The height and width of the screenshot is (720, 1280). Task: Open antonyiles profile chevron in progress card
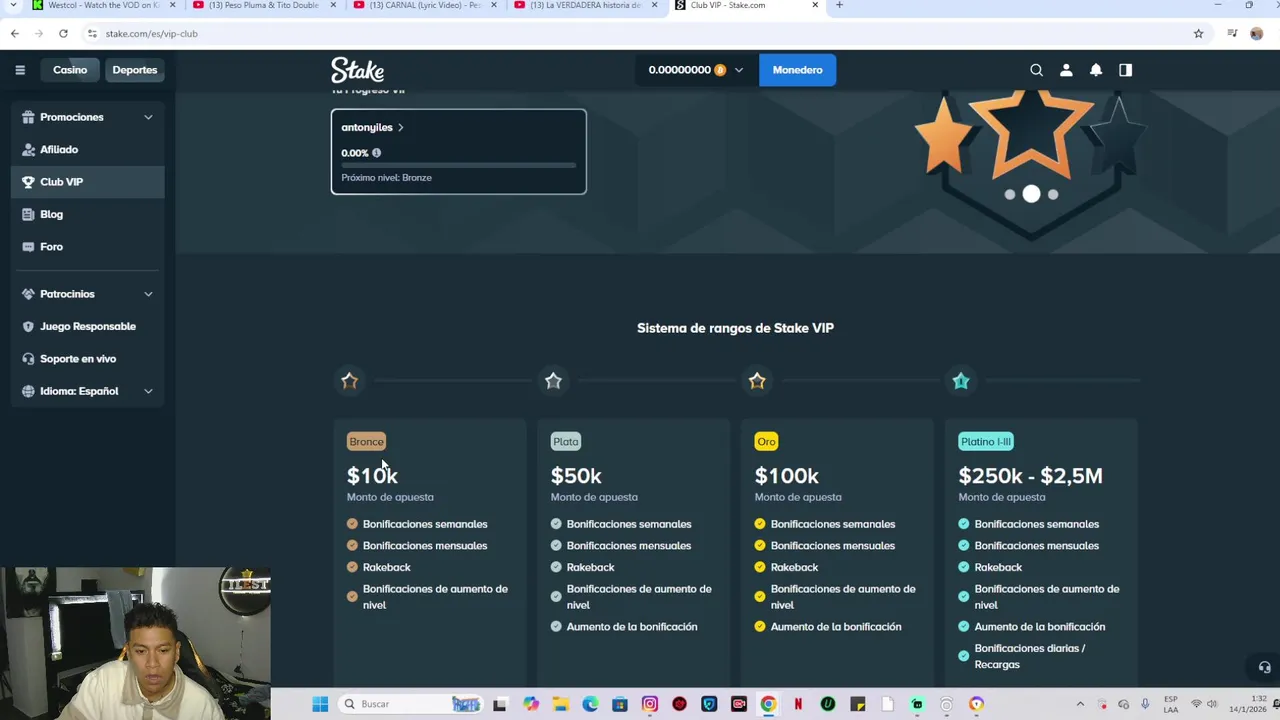401,127
